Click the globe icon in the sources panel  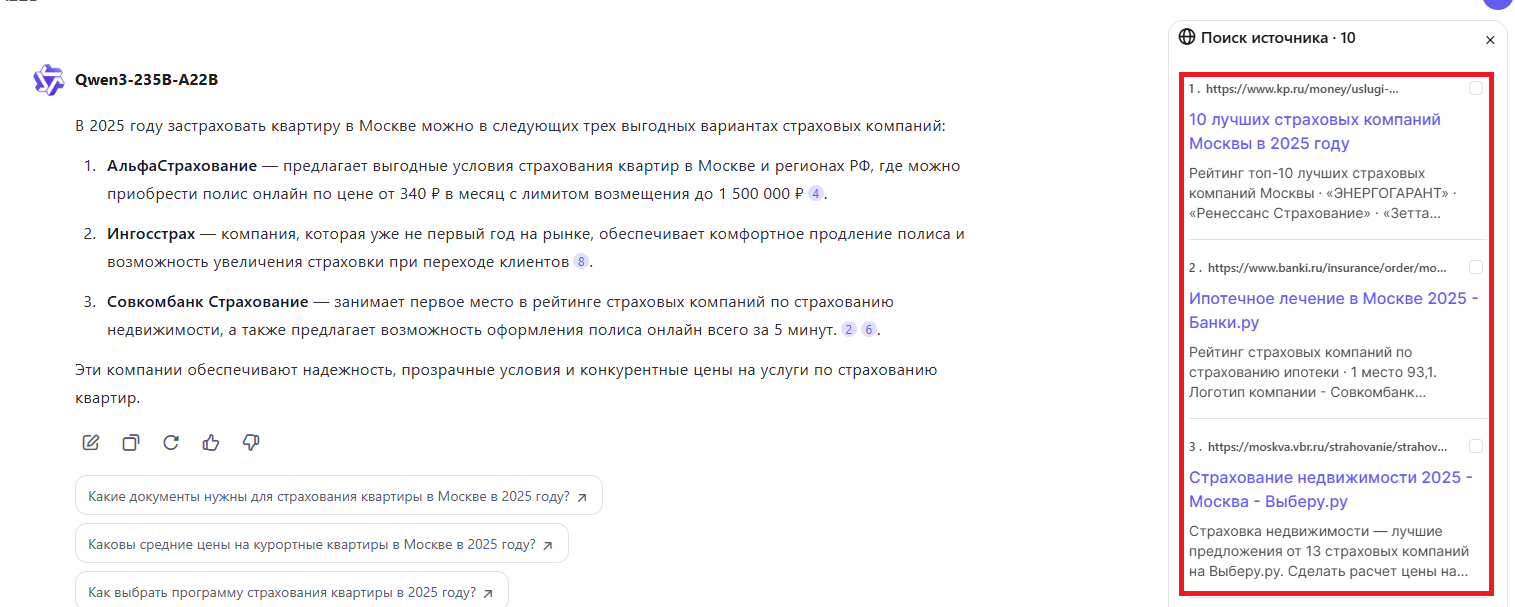click(x=1187, y=37)
